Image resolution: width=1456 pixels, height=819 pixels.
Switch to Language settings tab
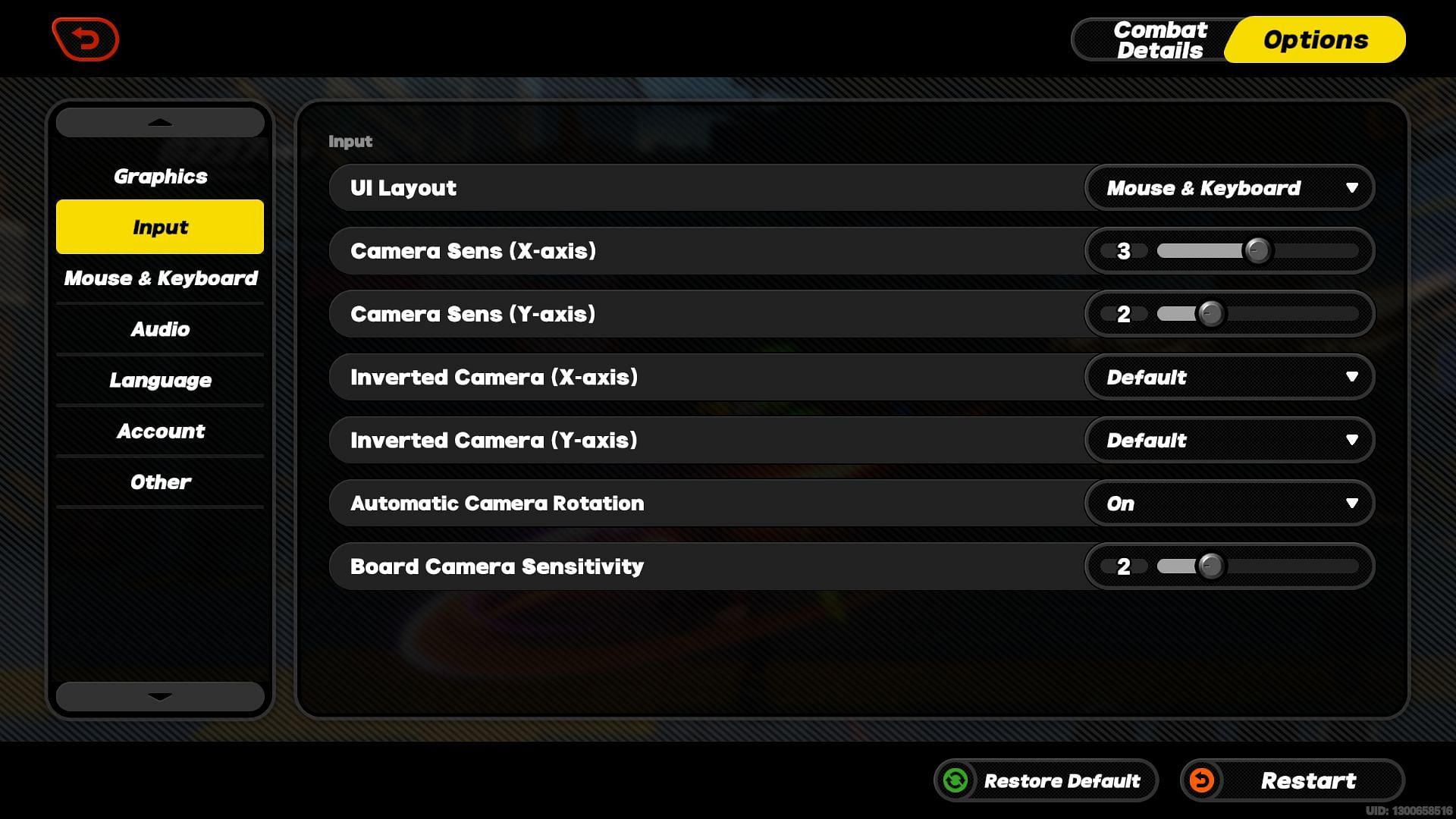(x=160, y=379)
